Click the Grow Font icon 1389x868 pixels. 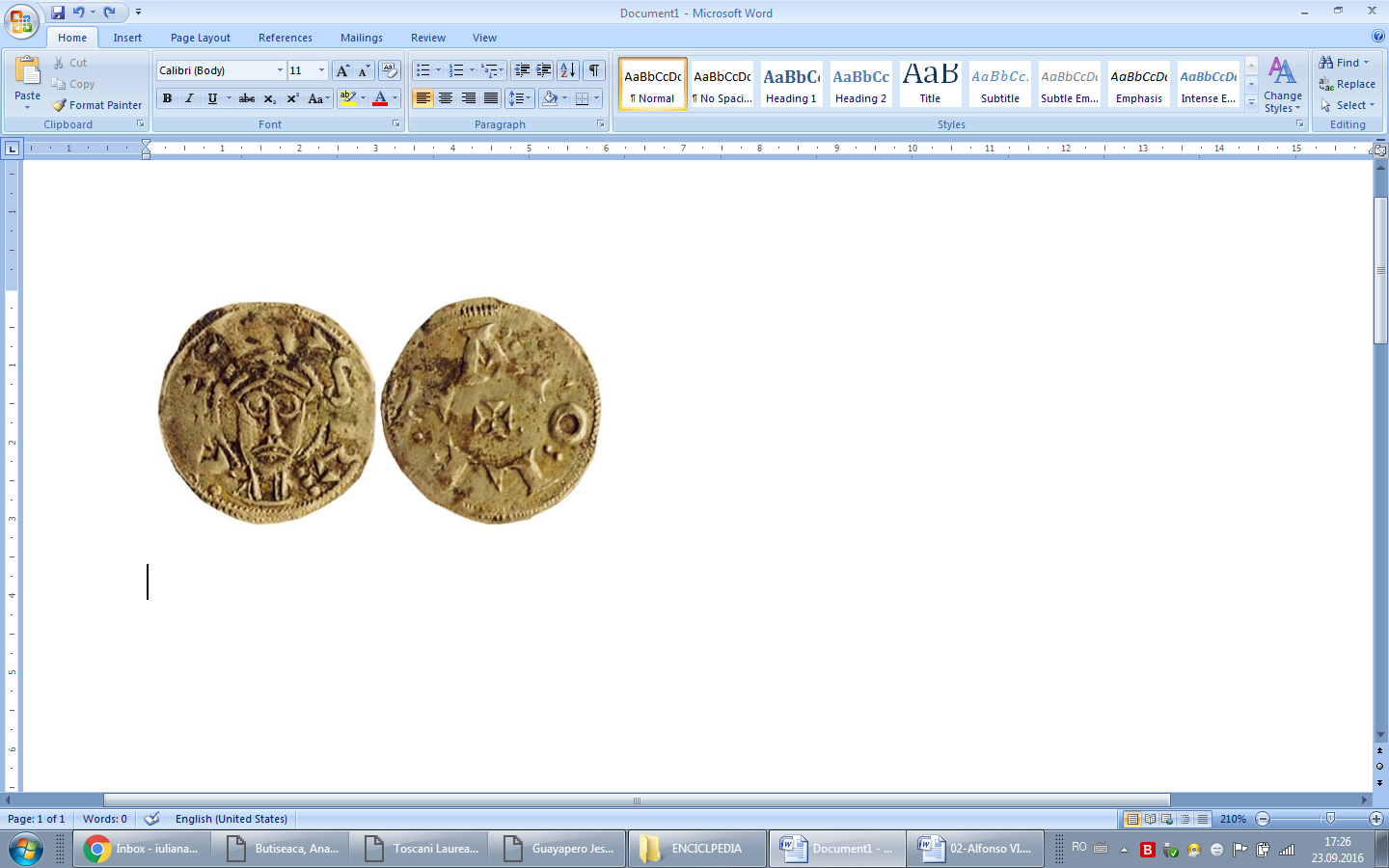click(342, 70)
